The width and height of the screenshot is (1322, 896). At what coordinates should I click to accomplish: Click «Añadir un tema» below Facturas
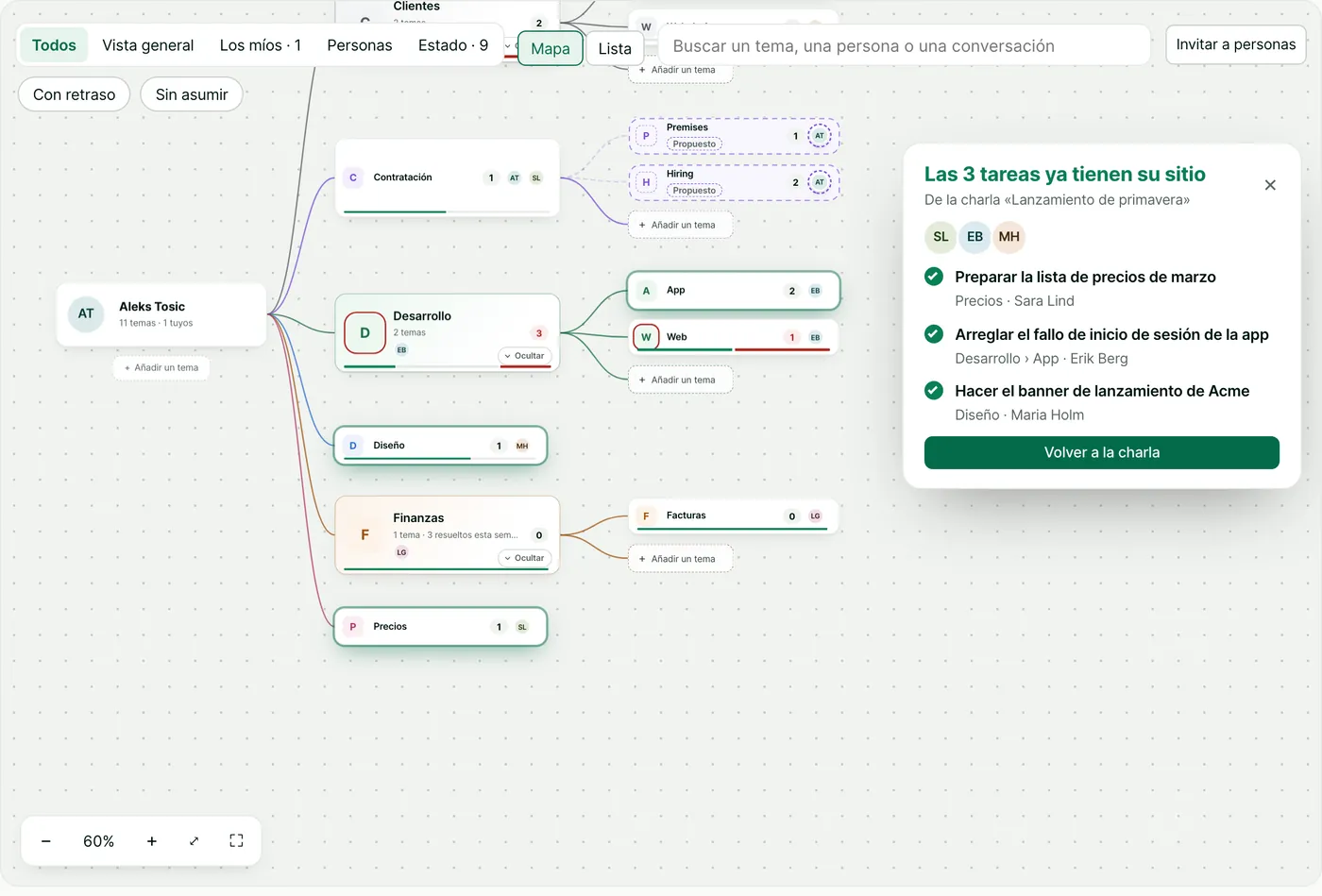pyautogui.click(x=681, y=559)
